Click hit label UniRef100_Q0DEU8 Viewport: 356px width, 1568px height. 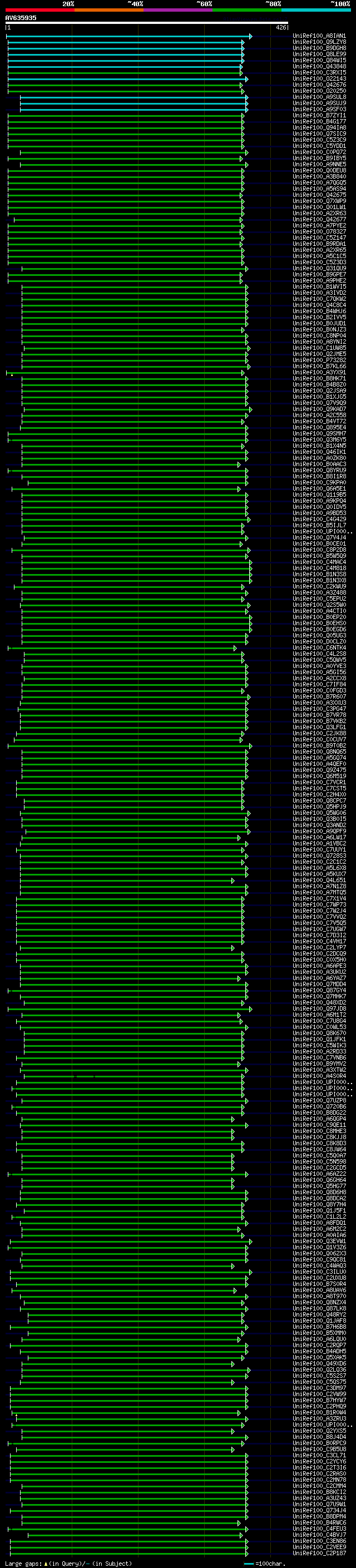click(319, 170)
